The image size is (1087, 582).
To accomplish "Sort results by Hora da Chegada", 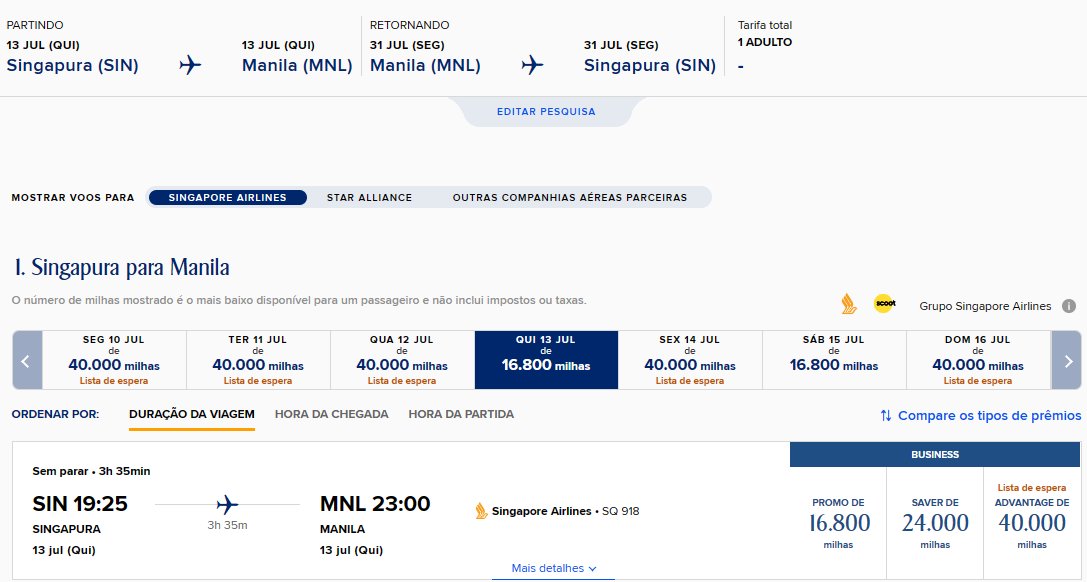I will pos(331,414).
